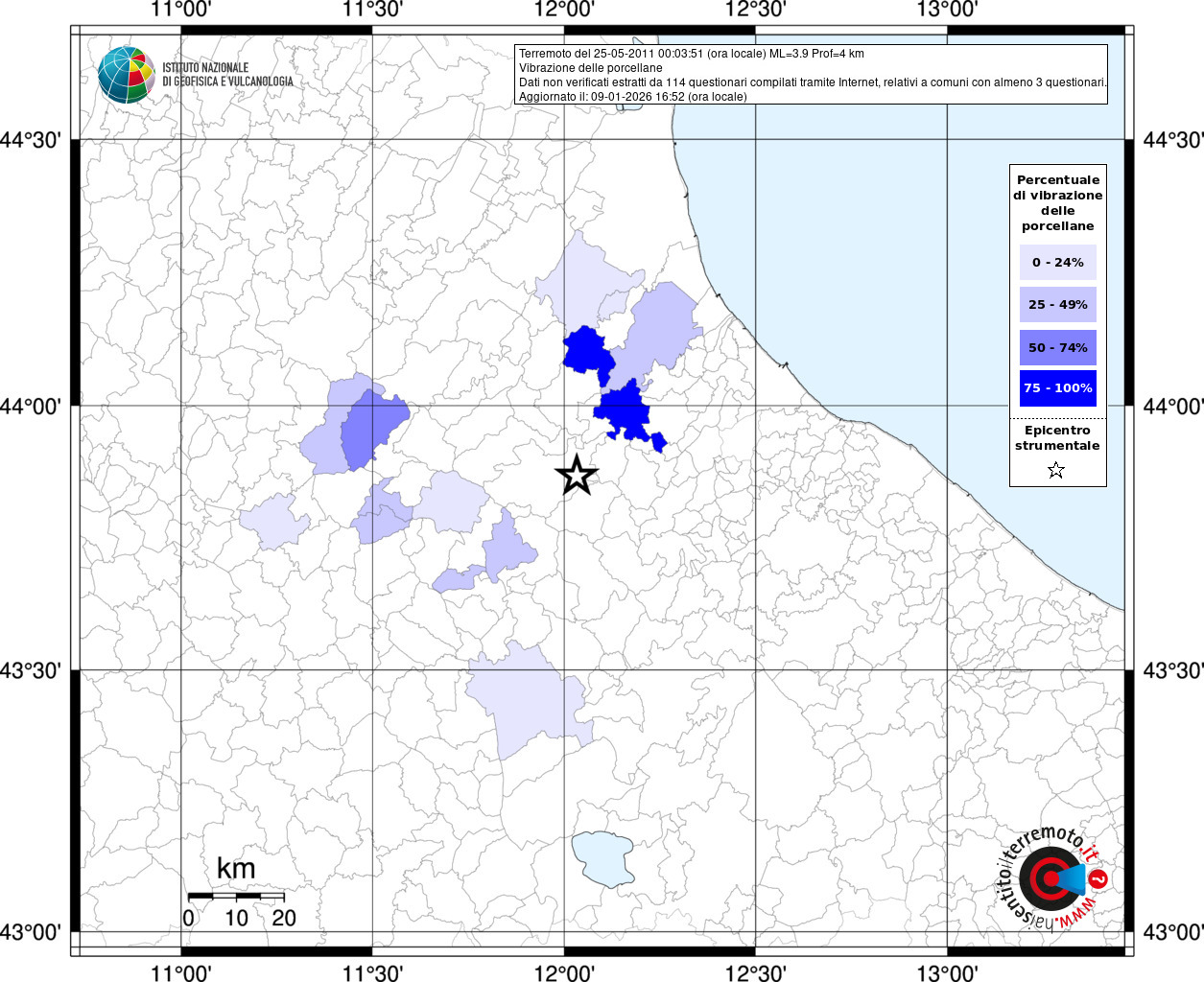Click the km scale bar

(236, 896)
